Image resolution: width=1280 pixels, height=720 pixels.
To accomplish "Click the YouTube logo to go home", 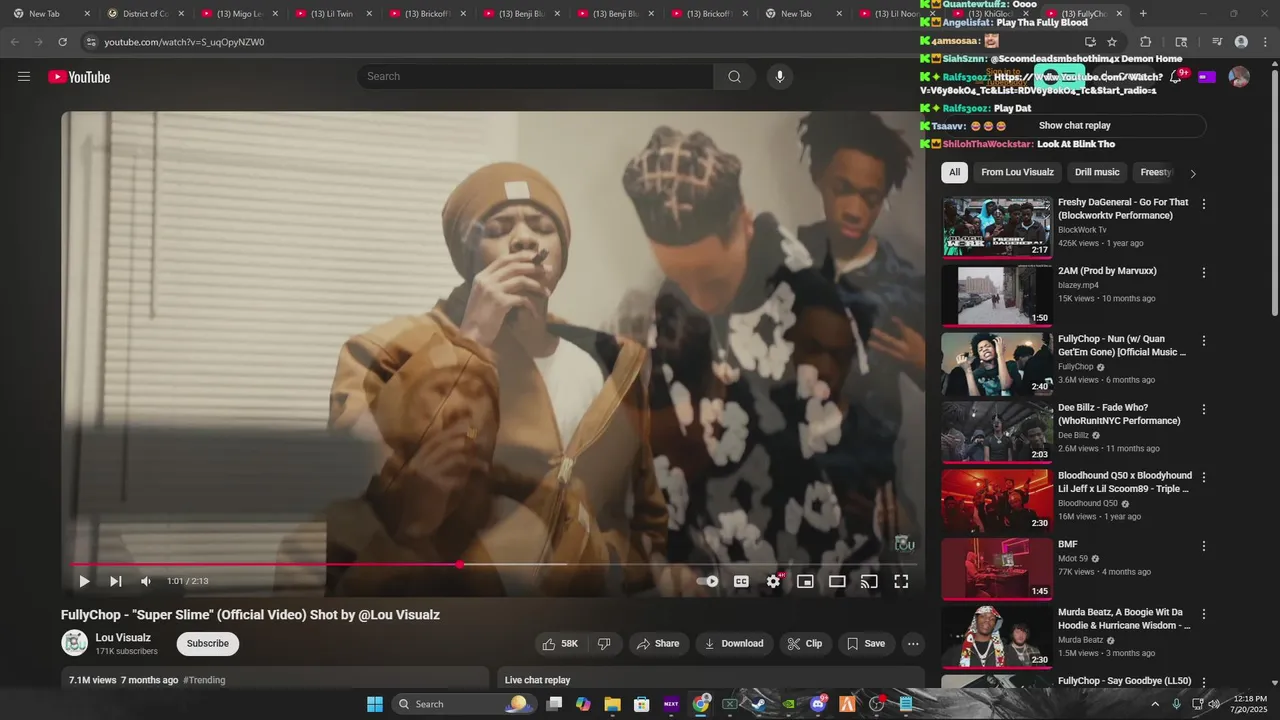I will [x=79, y=77].
